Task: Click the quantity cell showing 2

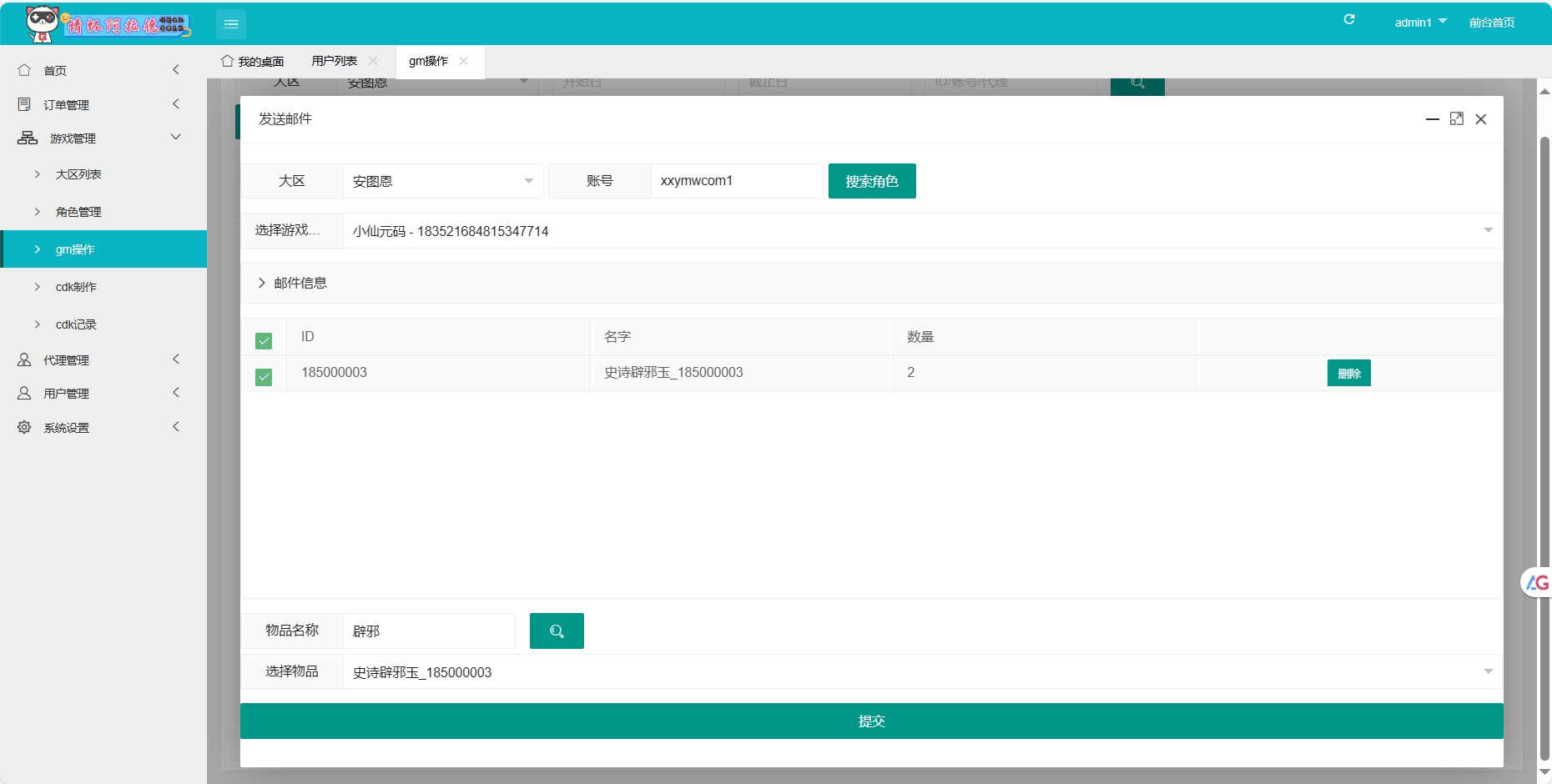Action: [1044, 373]
